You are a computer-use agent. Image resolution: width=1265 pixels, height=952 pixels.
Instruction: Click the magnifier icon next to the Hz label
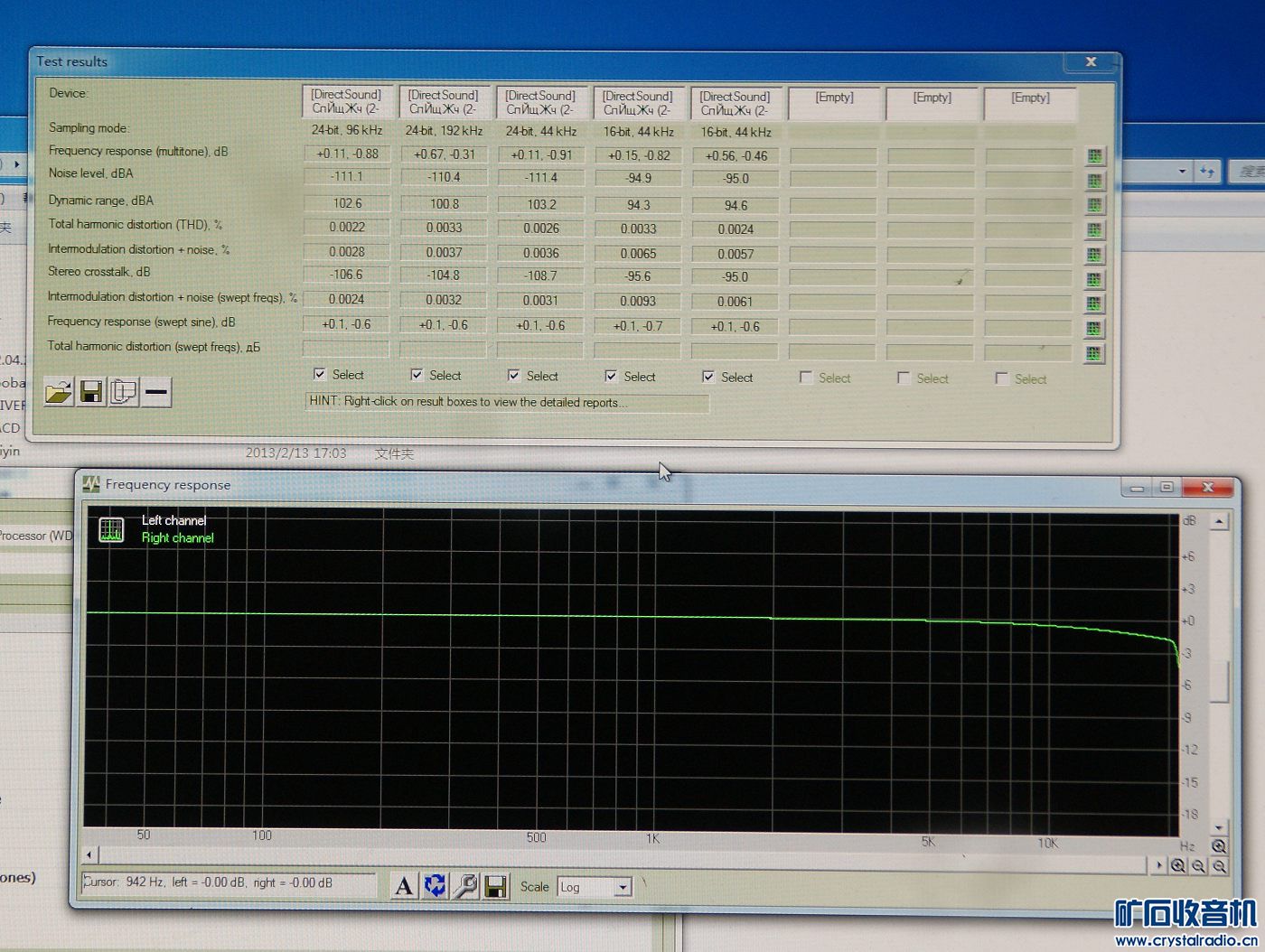[x=1219, y=846]
